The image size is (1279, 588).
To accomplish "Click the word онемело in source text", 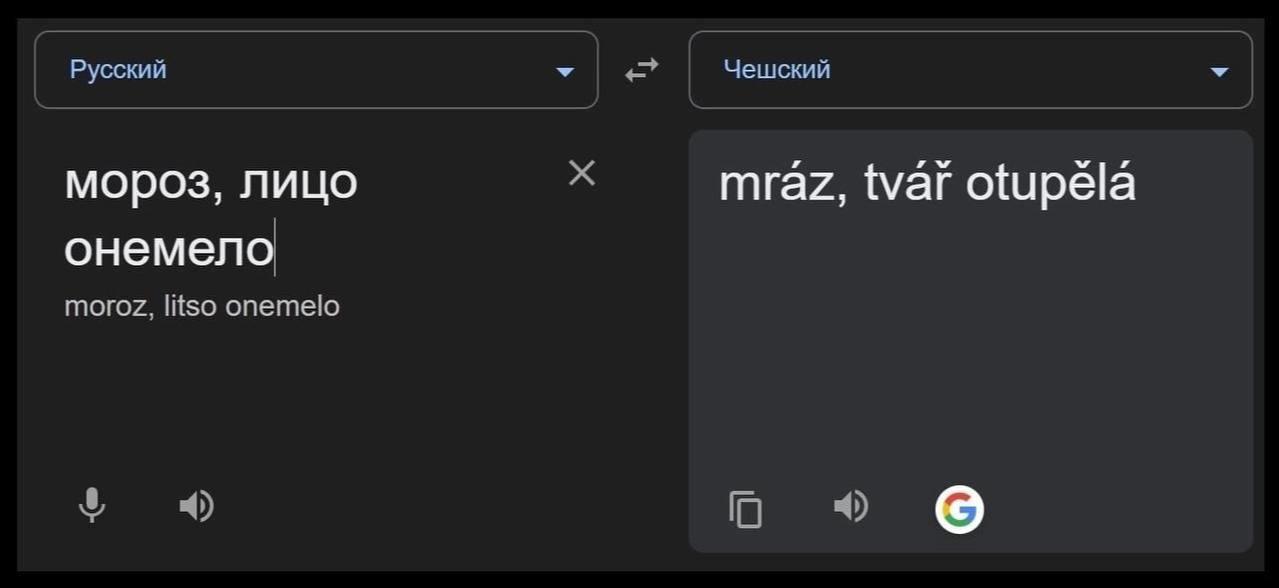I will click(x=168, y=249).
